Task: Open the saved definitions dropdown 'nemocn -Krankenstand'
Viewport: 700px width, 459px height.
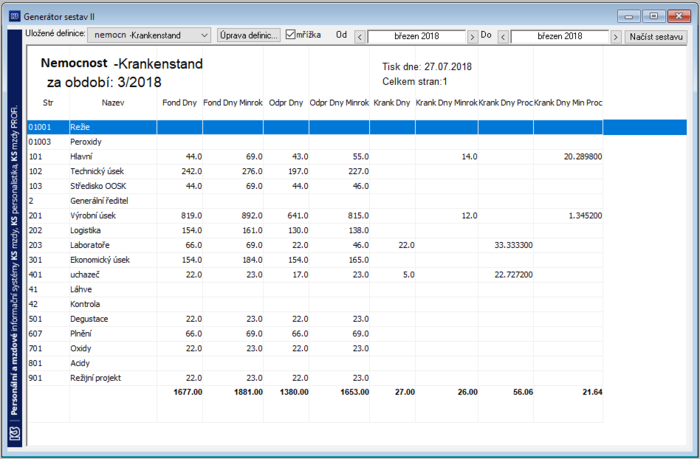Action: pyautogui.click(x=149, y=35)
